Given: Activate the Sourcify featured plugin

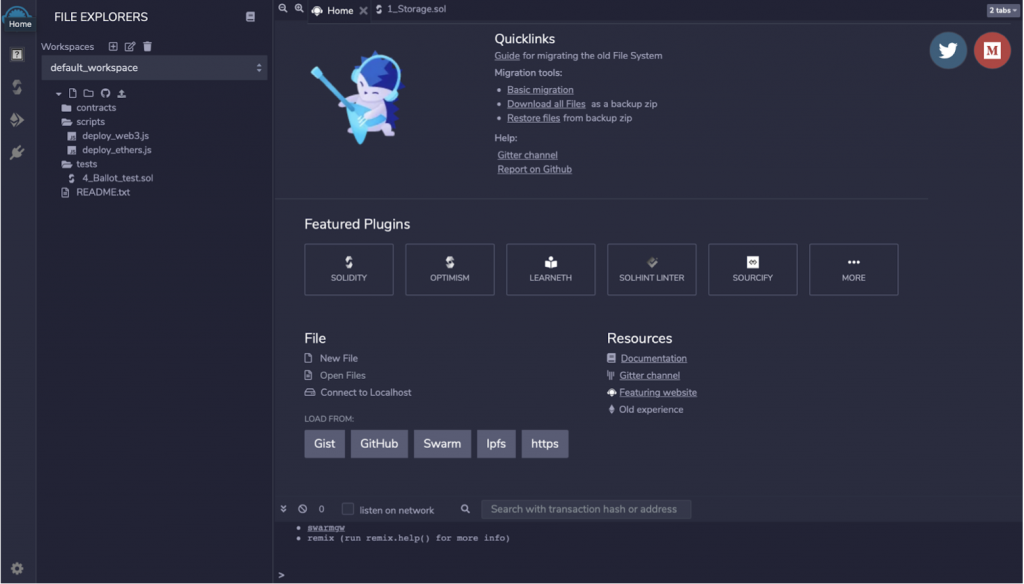Looking at the screenshot, I should point(752,270).
